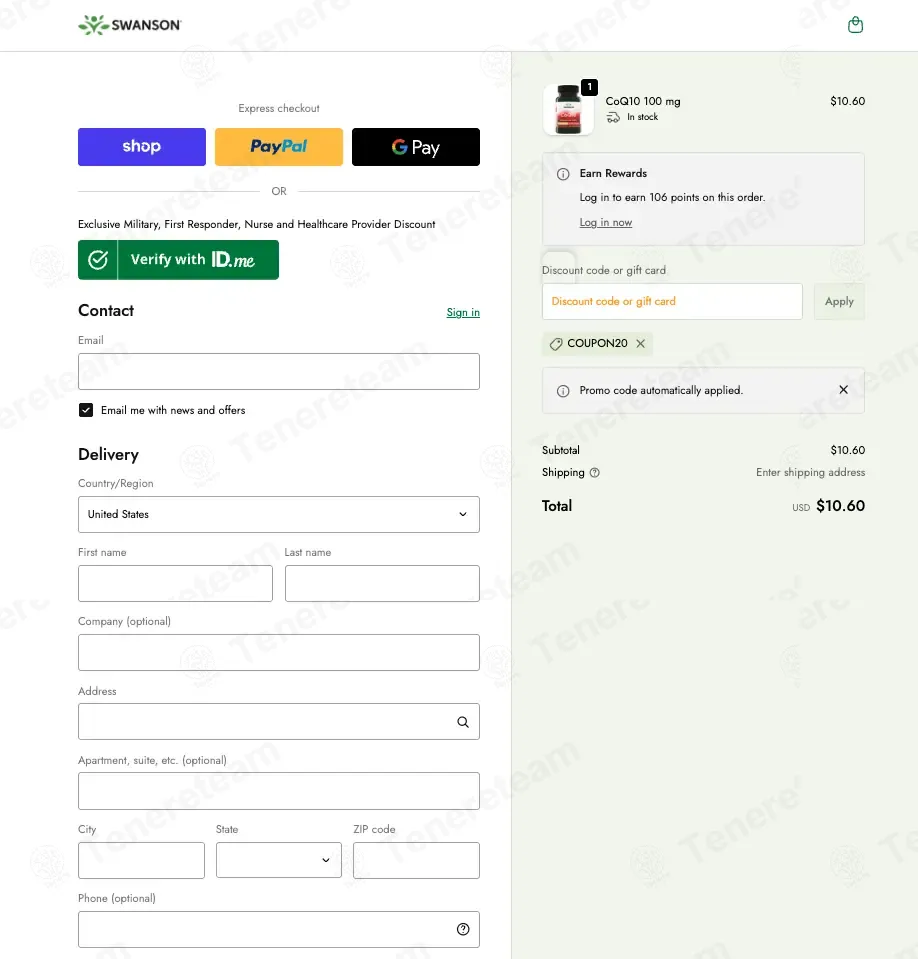The width and height of the screenshot is (918, 959).
Task: Uncheck Email me with news and offers
Action: [x=86, y=410]
